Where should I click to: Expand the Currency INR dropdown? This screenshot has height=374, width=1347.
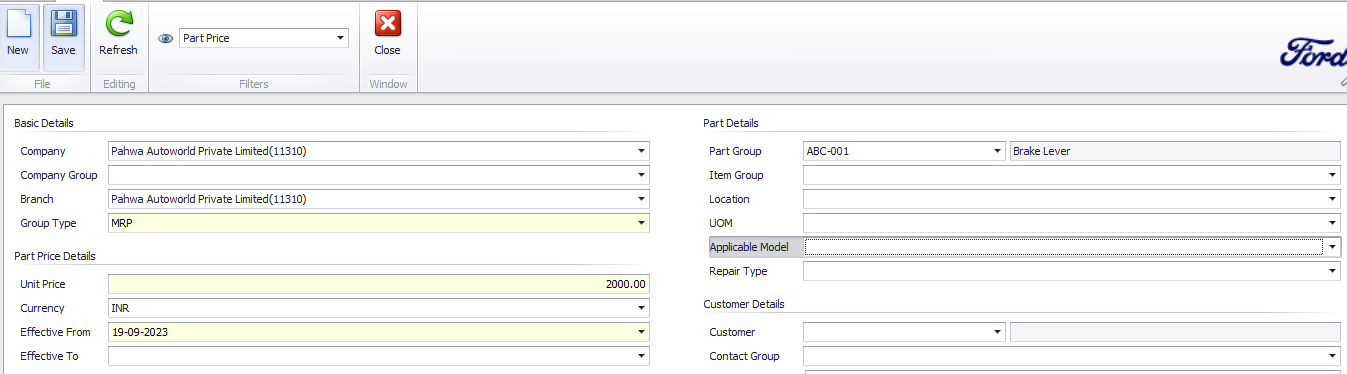coord(640,308)
